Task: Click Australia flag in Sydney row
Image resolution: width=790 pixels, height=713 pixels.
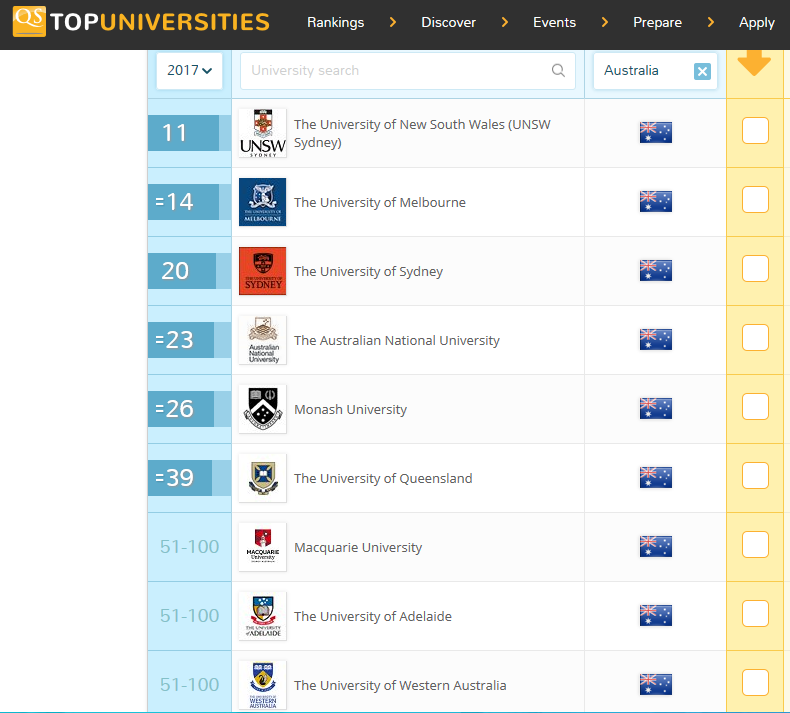Action: pyautogui.click(x=655, y=271)
